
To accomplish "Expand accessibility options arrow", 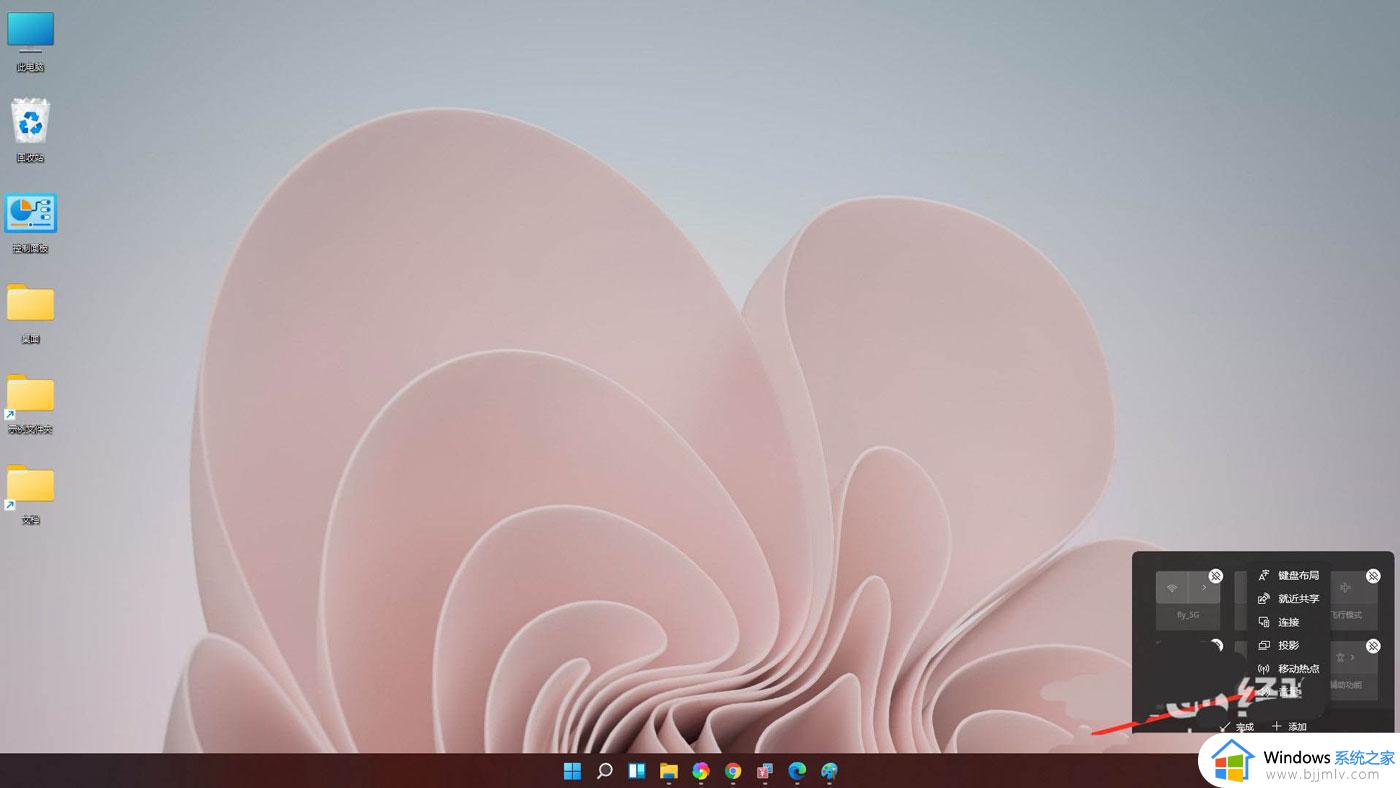I will coord(1353,657).
